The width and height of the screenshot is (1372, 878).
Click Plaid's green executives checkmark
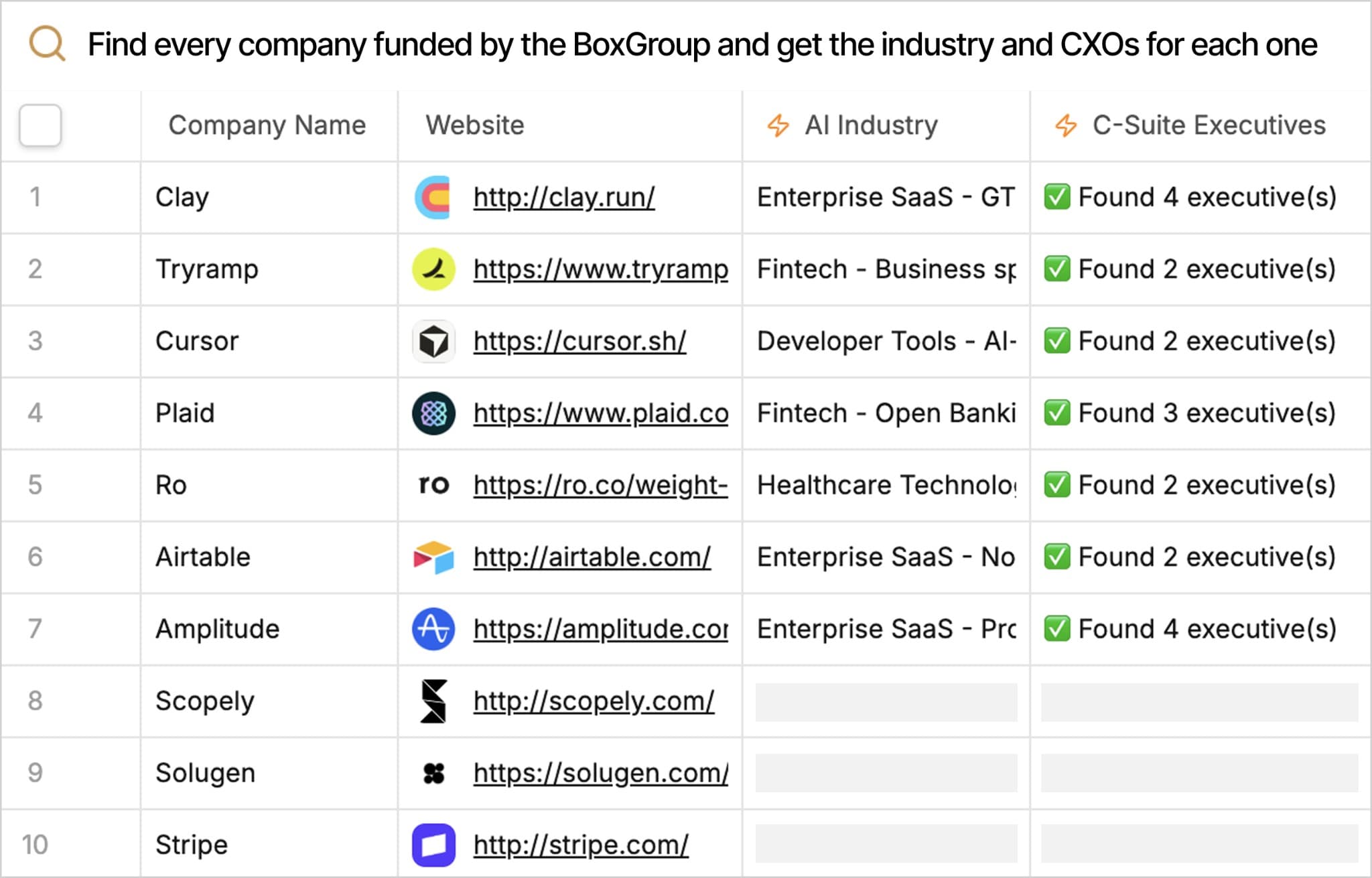coord(1058,413)
